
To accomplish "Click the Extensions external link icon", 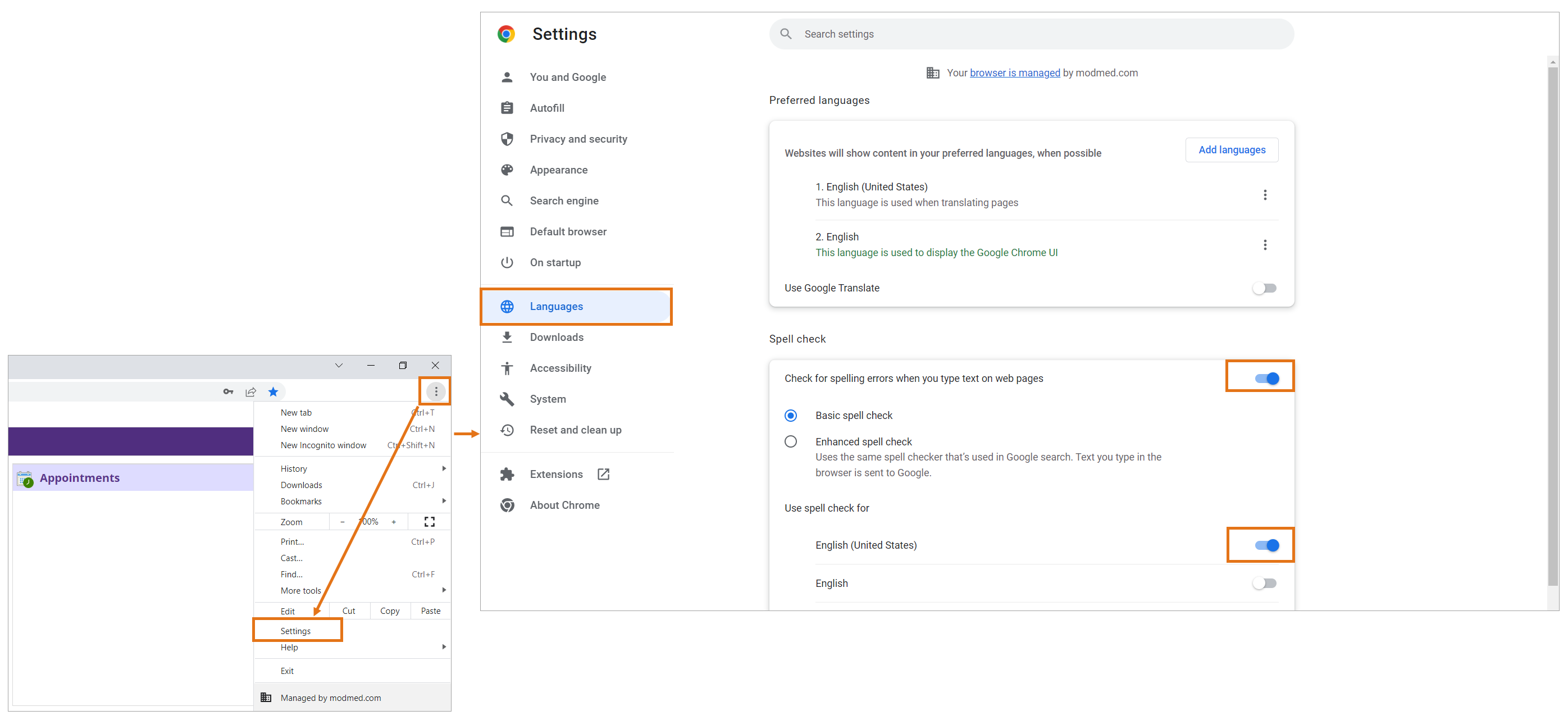I will 603,474.
